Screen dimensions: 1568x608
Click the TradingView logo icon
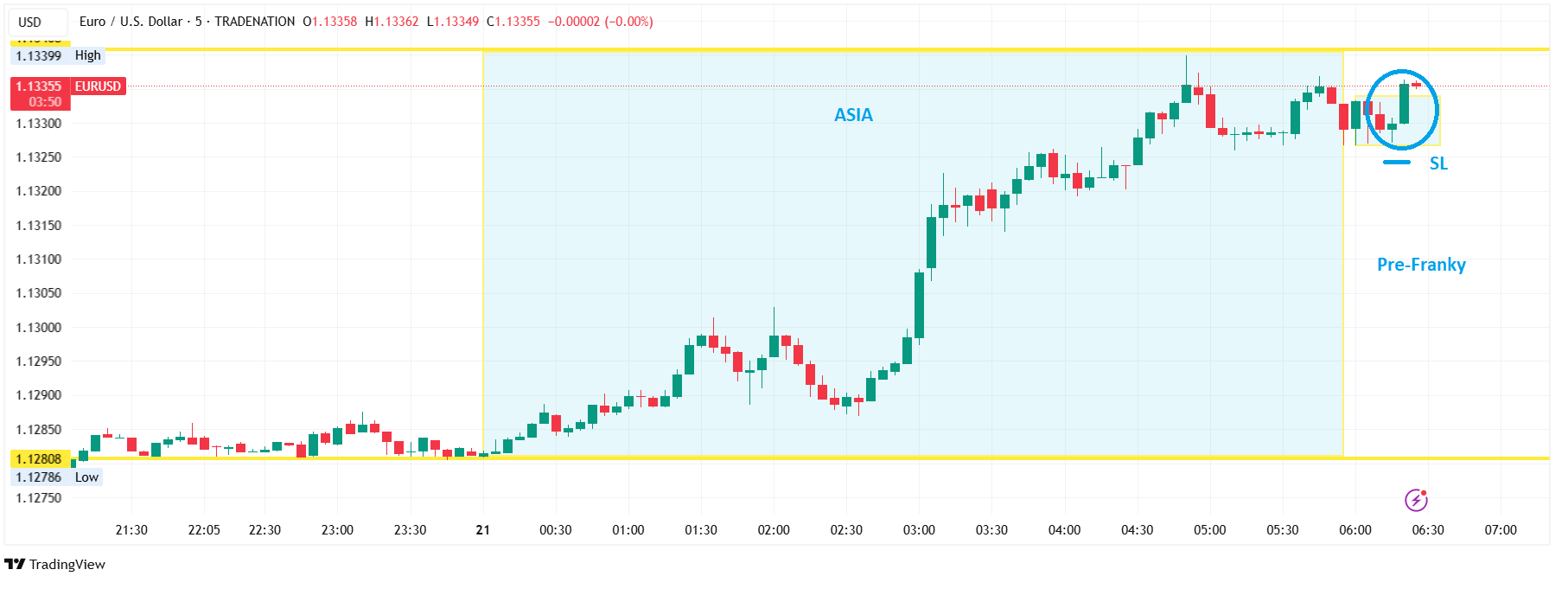click(x=15, y=565)
